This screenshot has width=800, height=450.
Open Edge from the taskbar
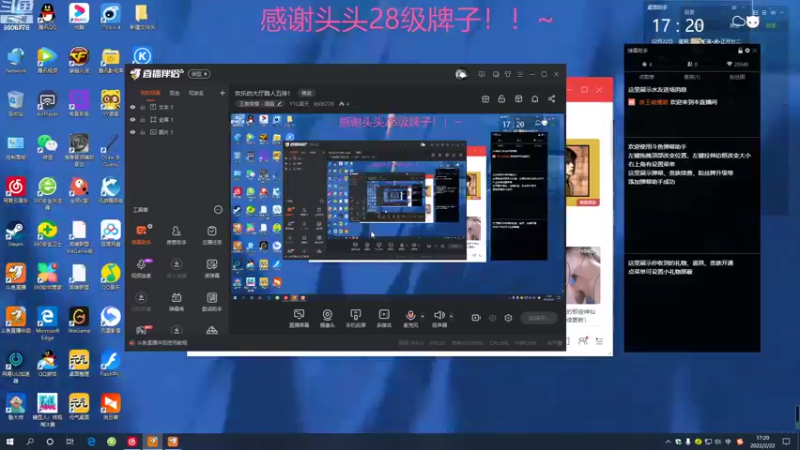[x=91, y=441]
